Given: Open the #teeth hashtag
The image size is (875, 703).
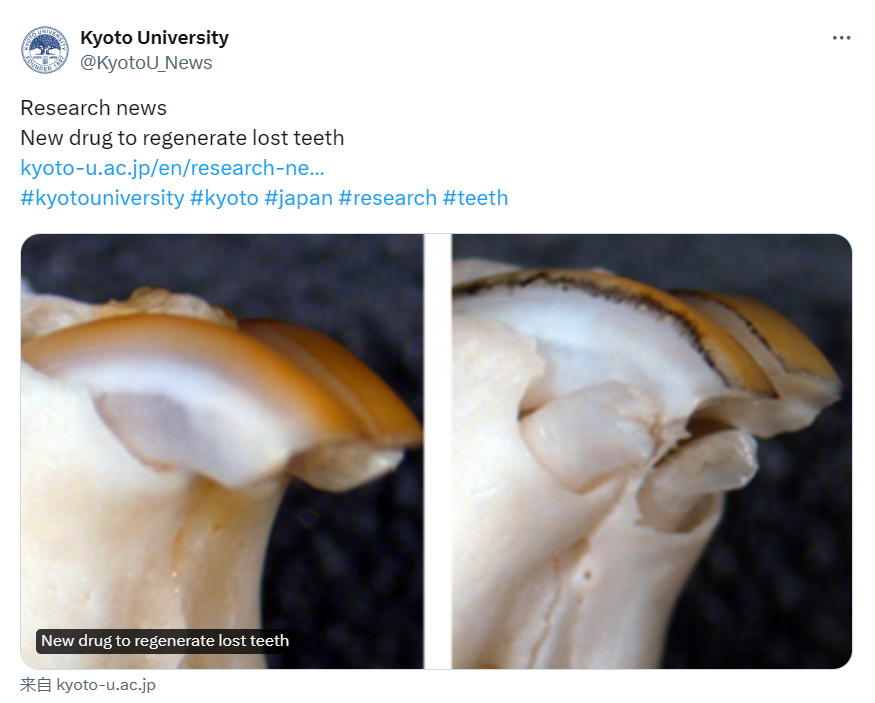Looking at the screenshot, I should (475, 198).
